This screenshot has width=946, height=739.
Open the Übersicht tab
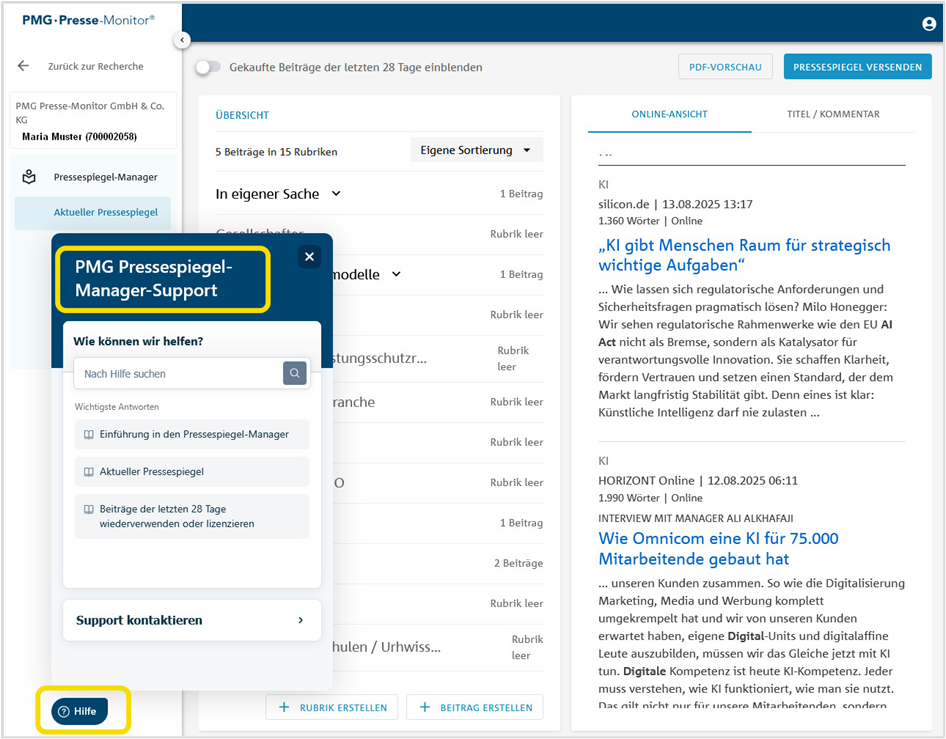coord(243,115)
